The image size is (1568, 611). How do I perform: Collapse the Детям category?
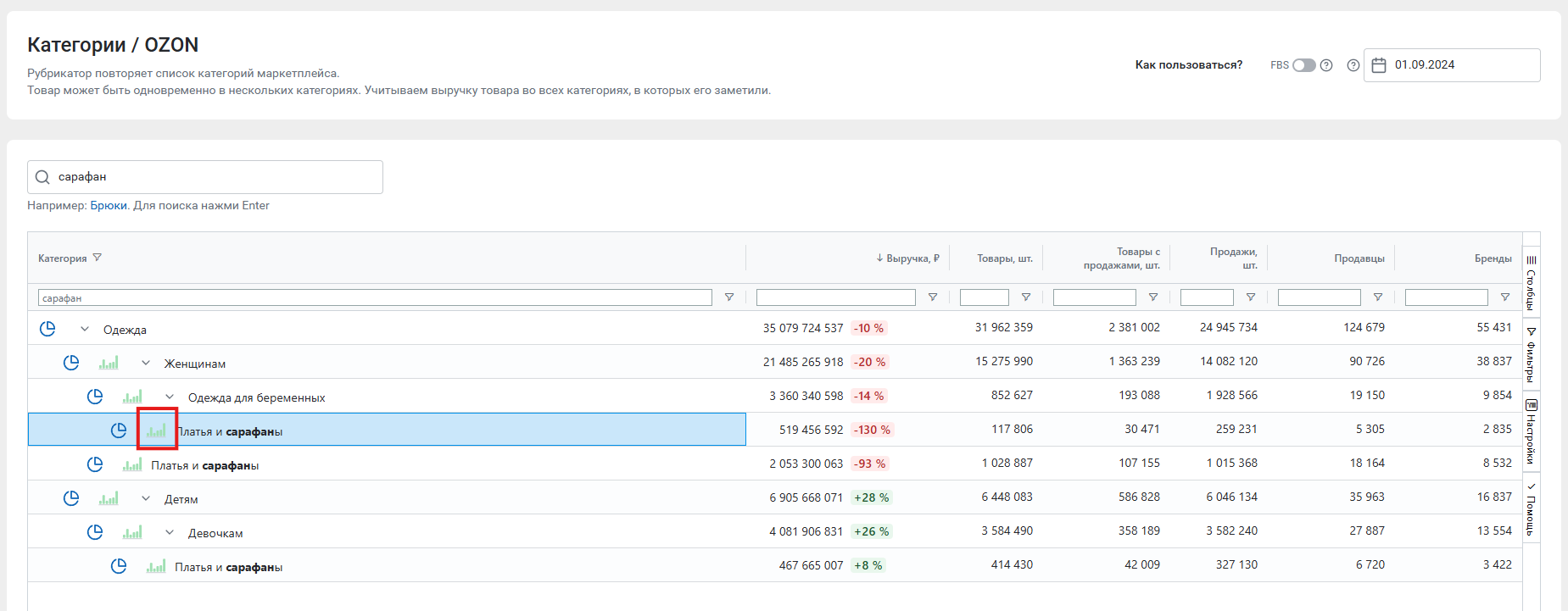pos(146,498)
